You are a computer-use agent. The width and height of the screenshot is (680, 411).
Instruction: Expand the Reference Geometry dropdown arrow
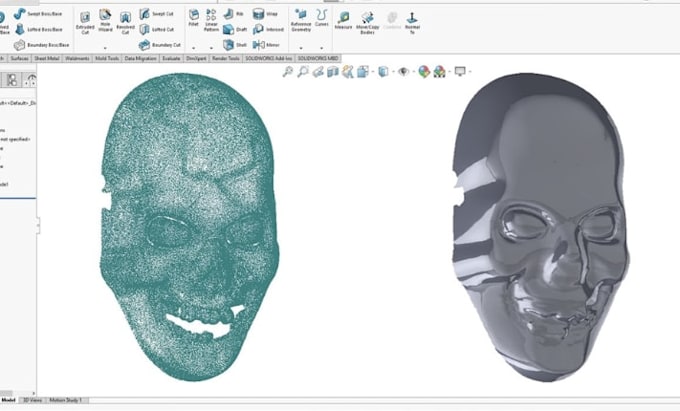point(301,48)
